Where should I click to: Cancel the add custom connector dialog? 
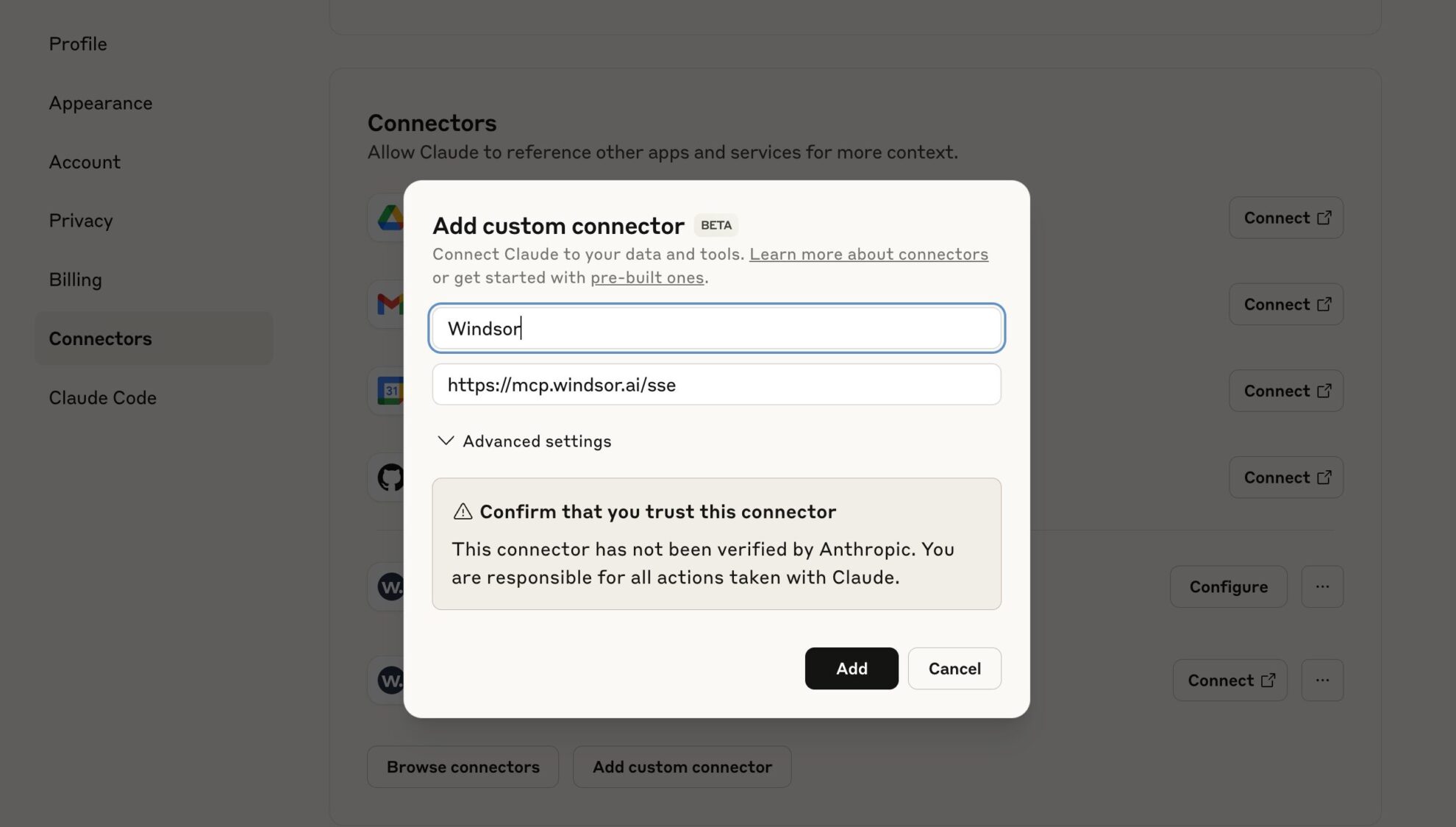[x=954, y=668]
